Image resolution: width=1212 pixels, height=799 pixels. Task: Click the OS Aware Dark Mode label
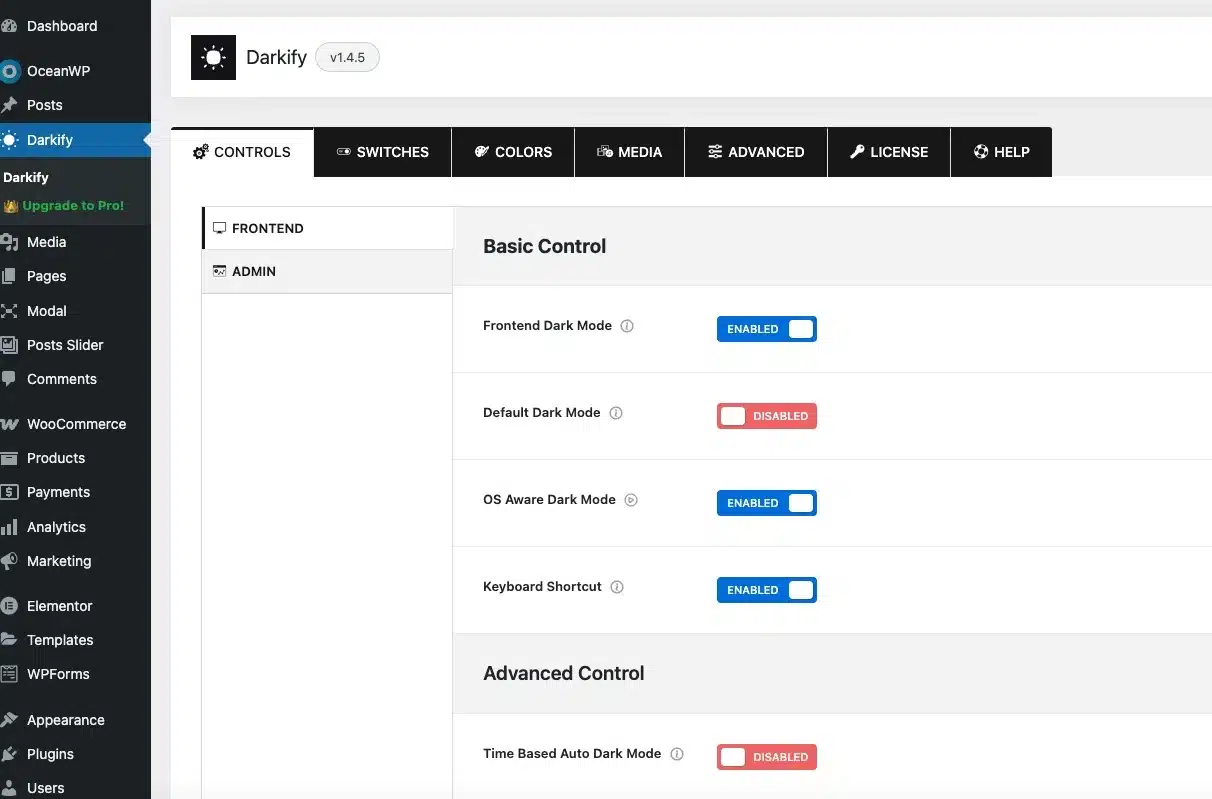point(549,500)
